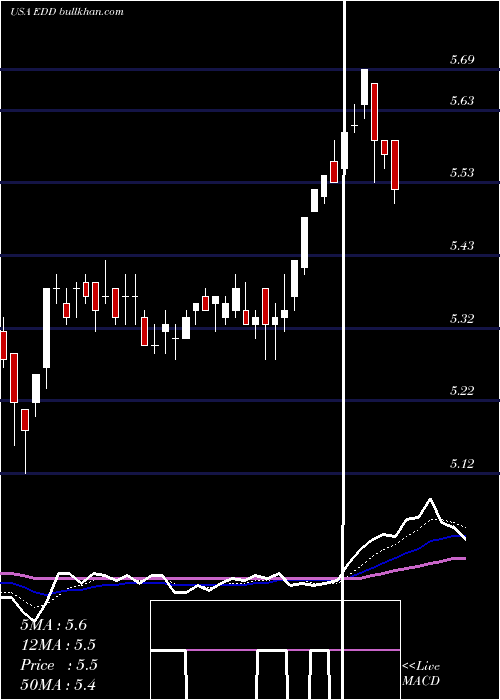Click the white vertical cursor line

pos(344,350)
